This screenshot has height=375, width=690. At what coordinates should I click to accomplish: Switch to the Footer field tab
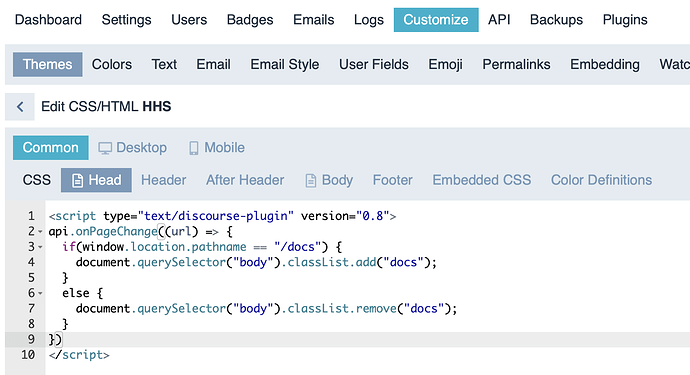coord(393,180)
